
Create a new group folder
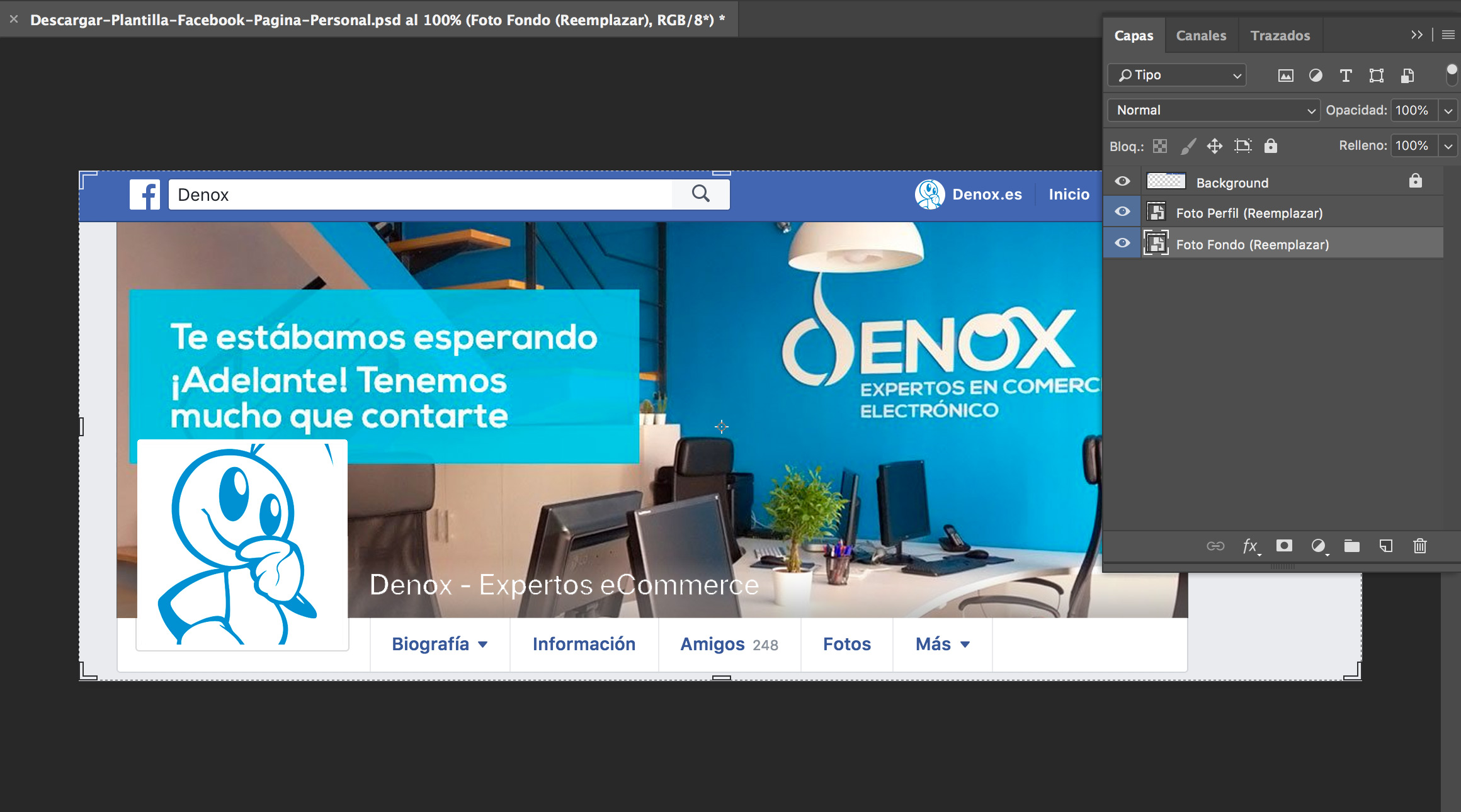pos(1352,546)
